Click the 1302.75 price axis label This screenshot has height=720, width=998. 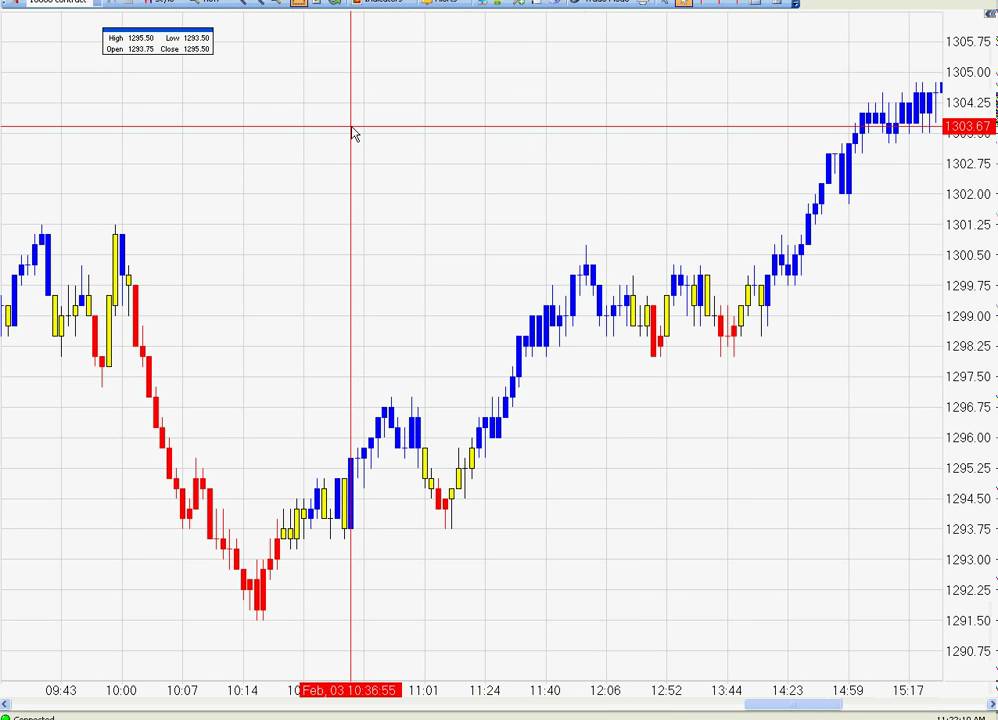pos(968,164)
